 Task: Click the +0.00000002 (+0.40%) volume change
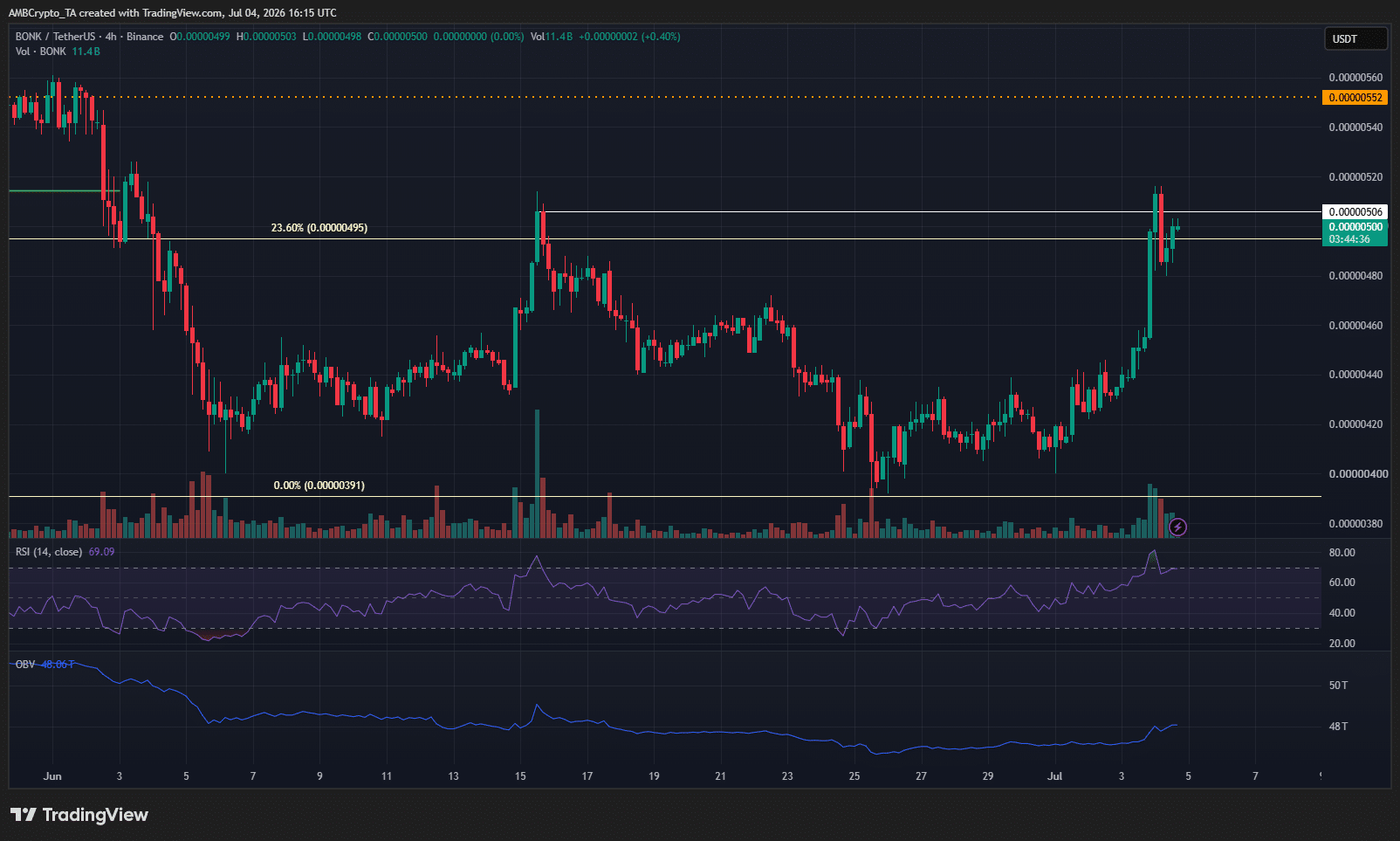pyautogui.click(x=629, y=37)
